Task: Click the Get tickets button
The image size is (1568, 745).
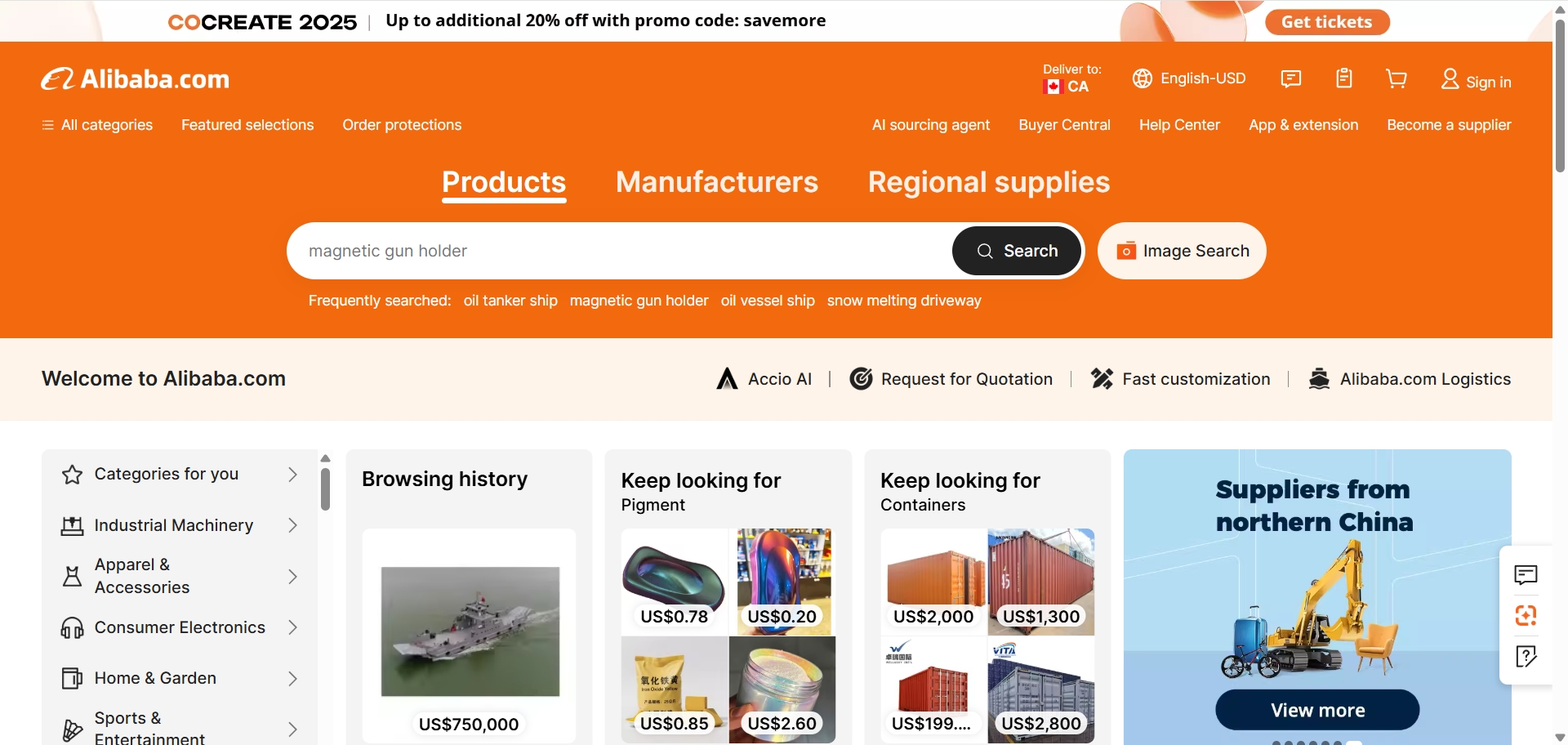Action: click(x=1326, y=22)
